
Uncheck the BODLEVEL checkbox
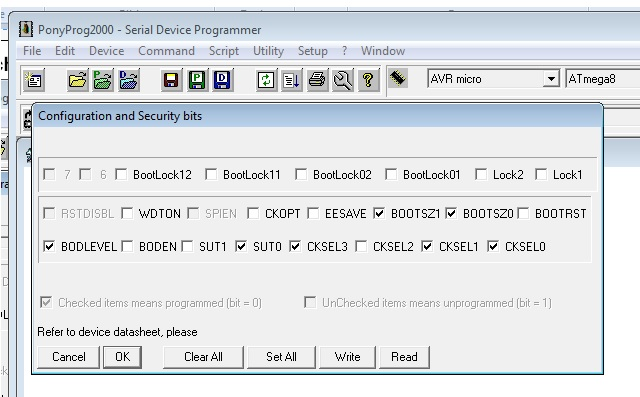tap(49, 246)
